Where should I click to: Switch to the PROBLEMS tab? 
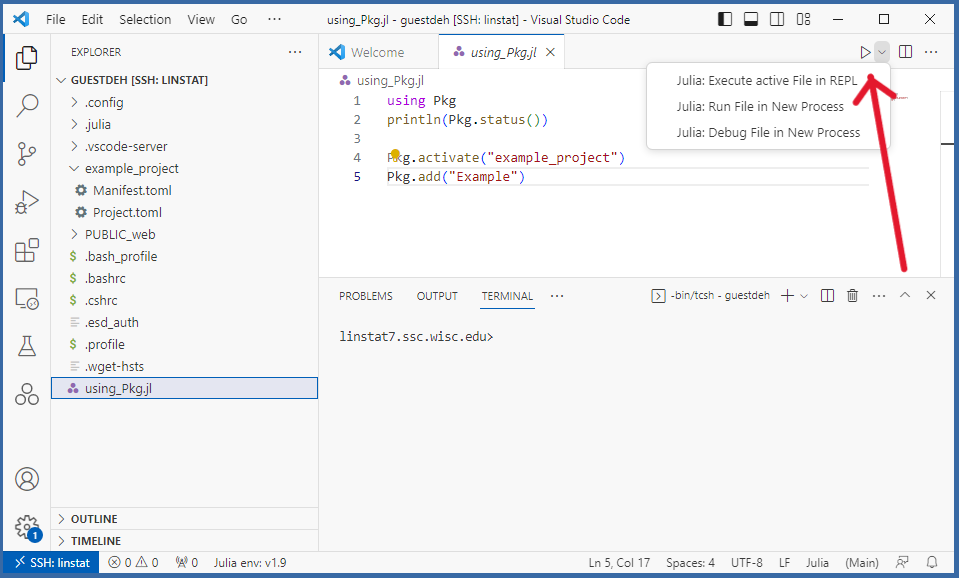pos(365,296)
